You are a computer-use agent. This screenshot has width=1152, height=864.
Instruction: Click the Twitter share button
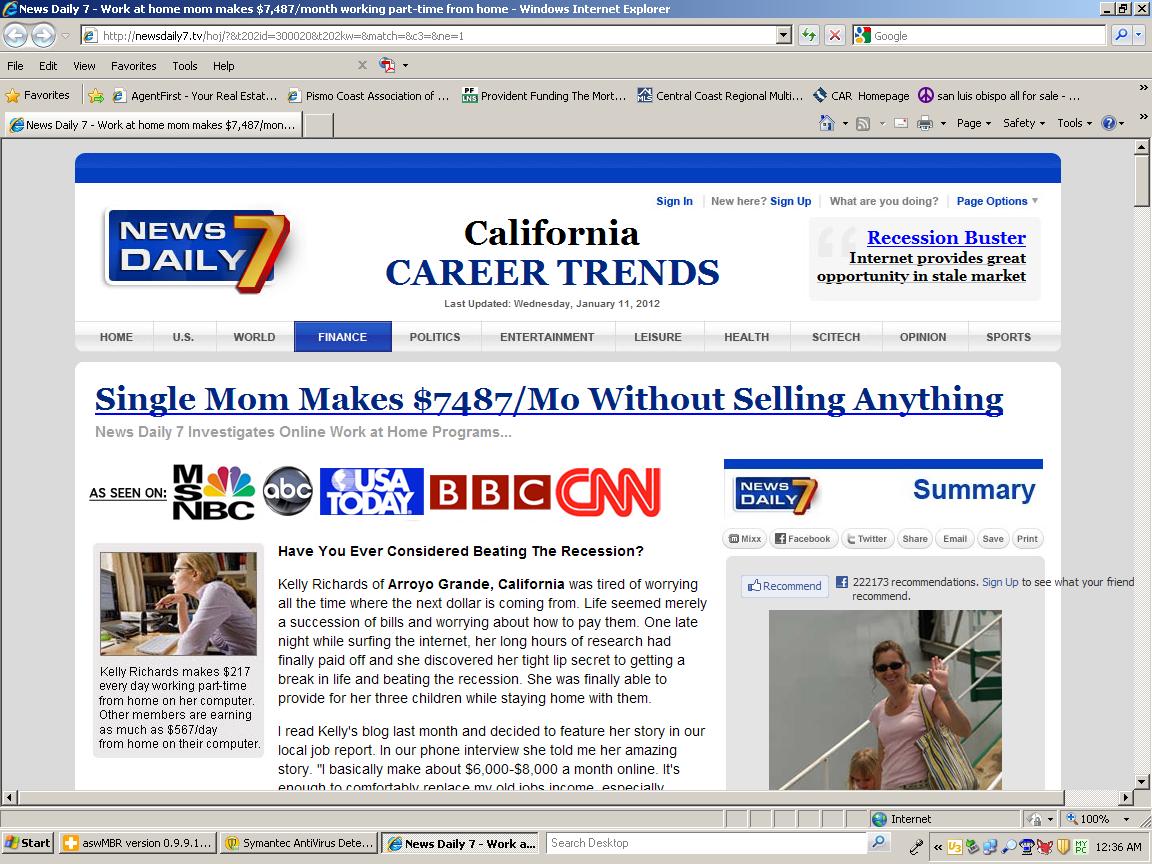pyautogui.click(x=868, y=539)
